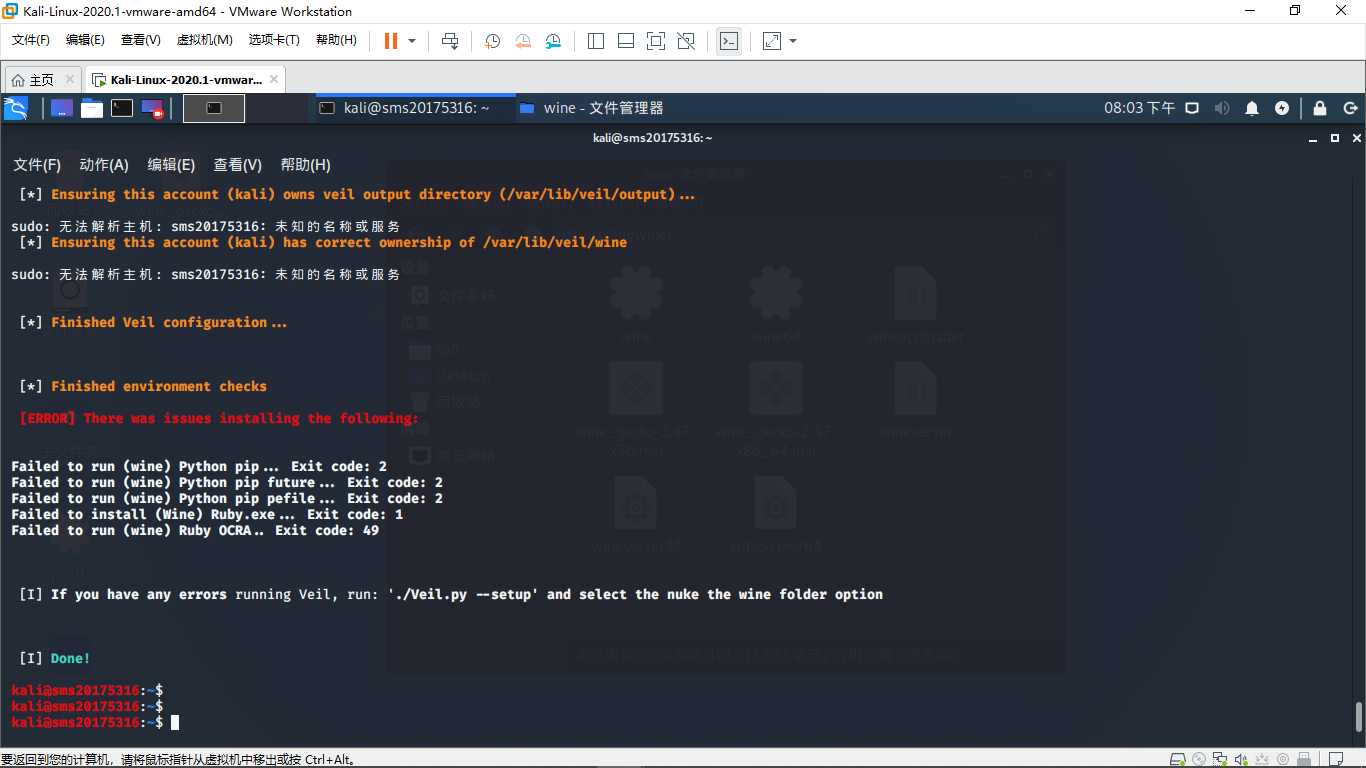The height and width of the screenshot is (768, 1366).
Task: Open terminal 查看(V) menu
Action: click(237, 165)
